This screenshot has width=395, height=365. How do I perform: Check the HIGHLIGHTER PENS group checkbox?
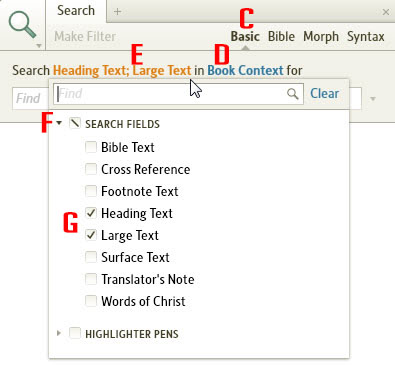coord(75,333)
